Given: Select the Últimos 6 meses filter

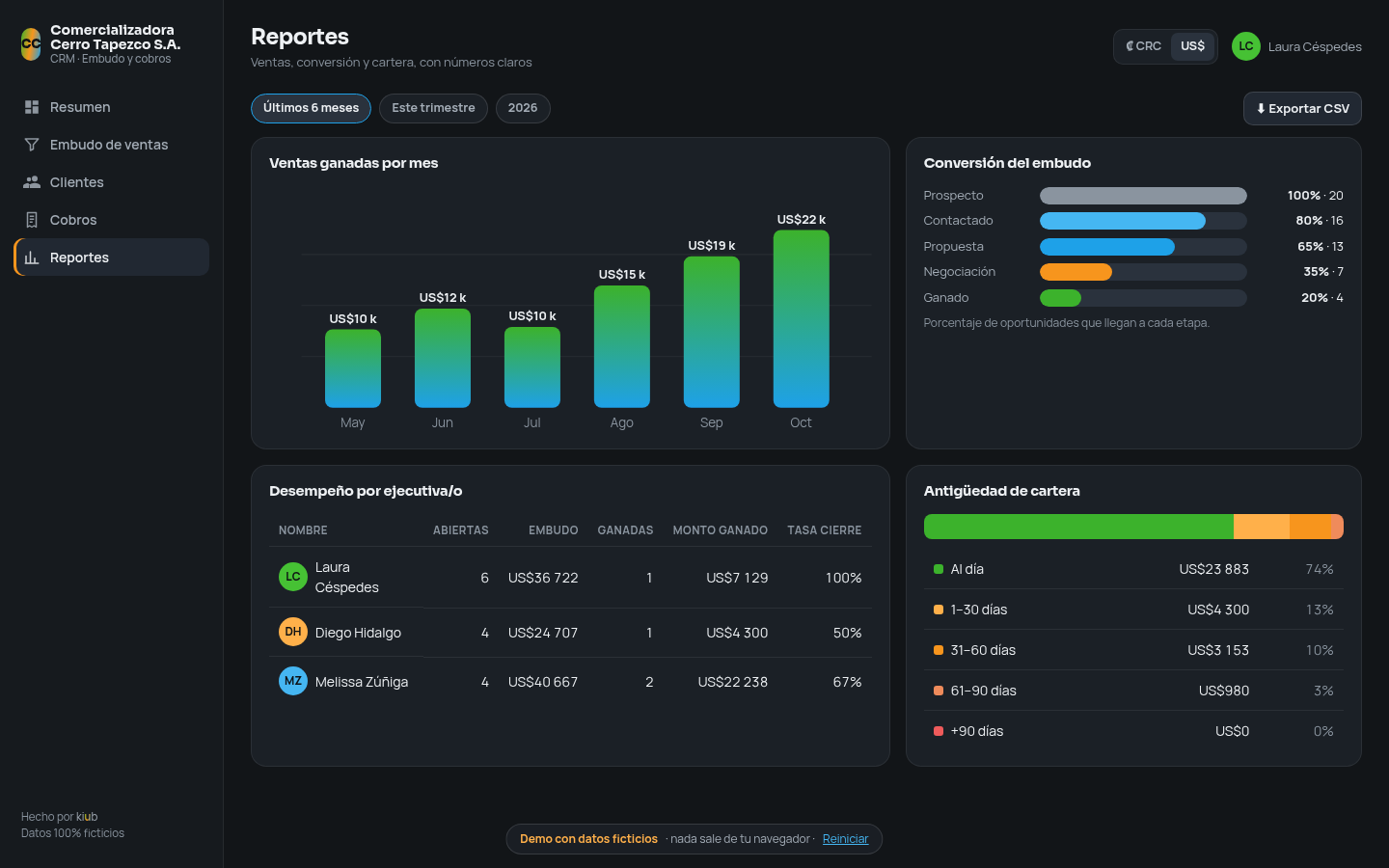Looking at the screenshot, I should pyautogui.click(x=311, y=108).
